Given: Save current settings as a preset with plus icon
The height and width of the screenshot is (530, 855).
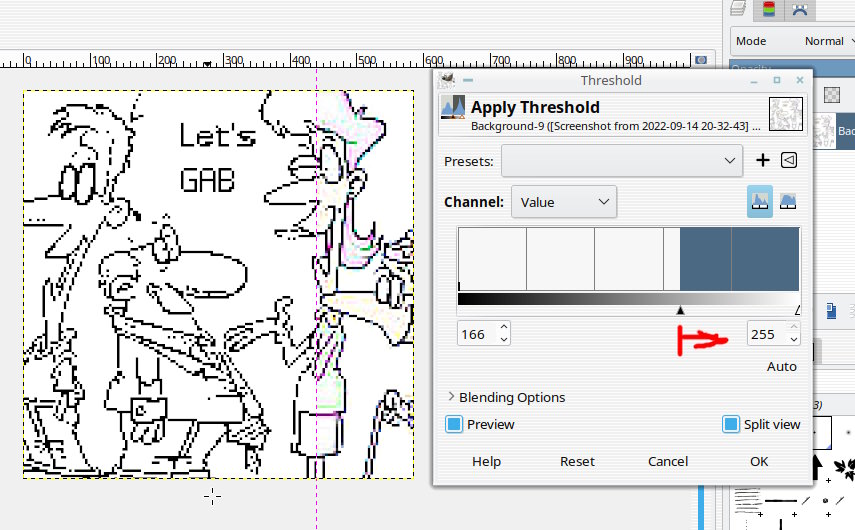Looking at the screenshot, I should point(762,160).
